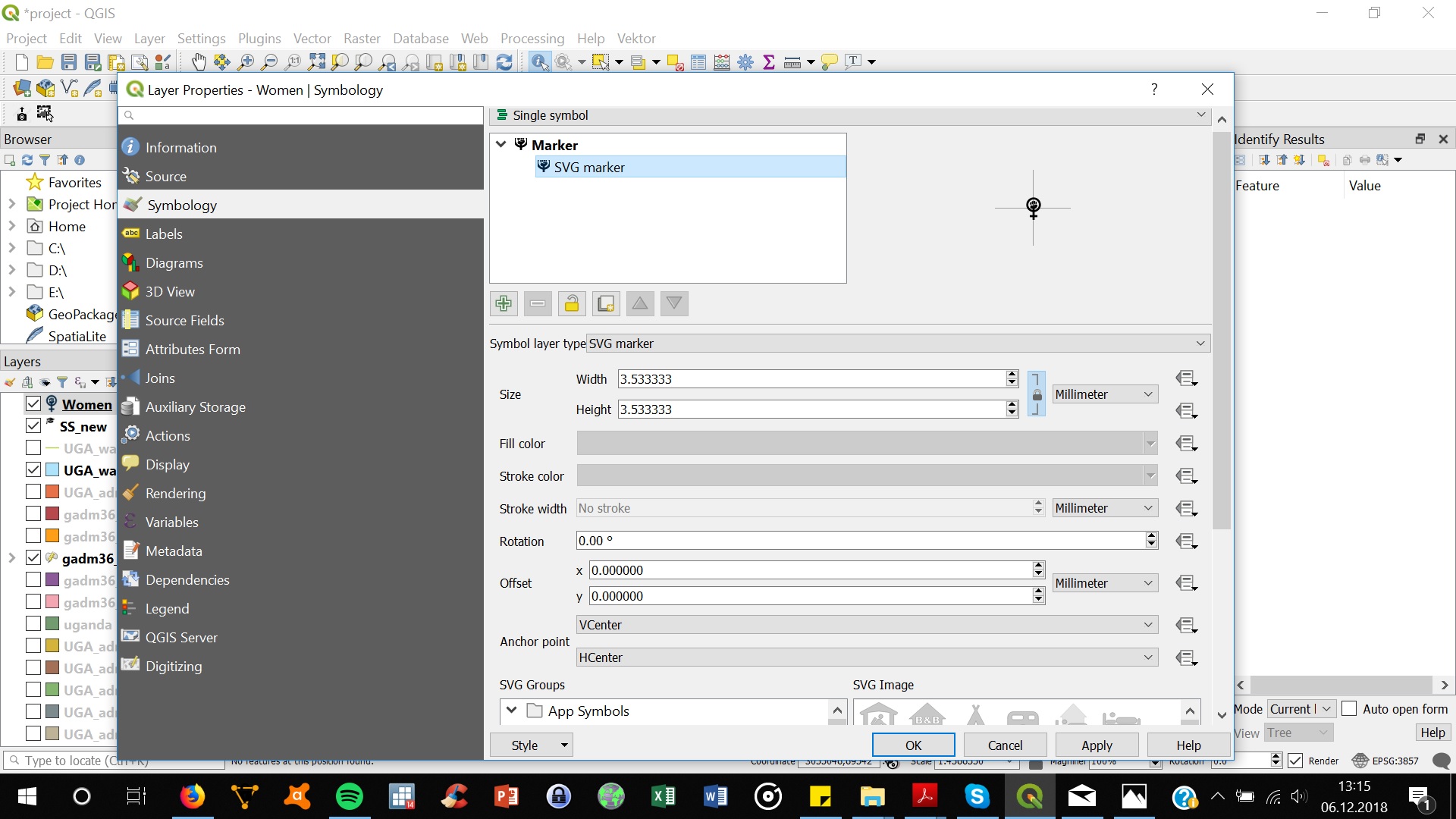Click the Stroke color swatch
Image resolution: width=1456 pixels, height=819 pixels.
(x=867, y=476)
